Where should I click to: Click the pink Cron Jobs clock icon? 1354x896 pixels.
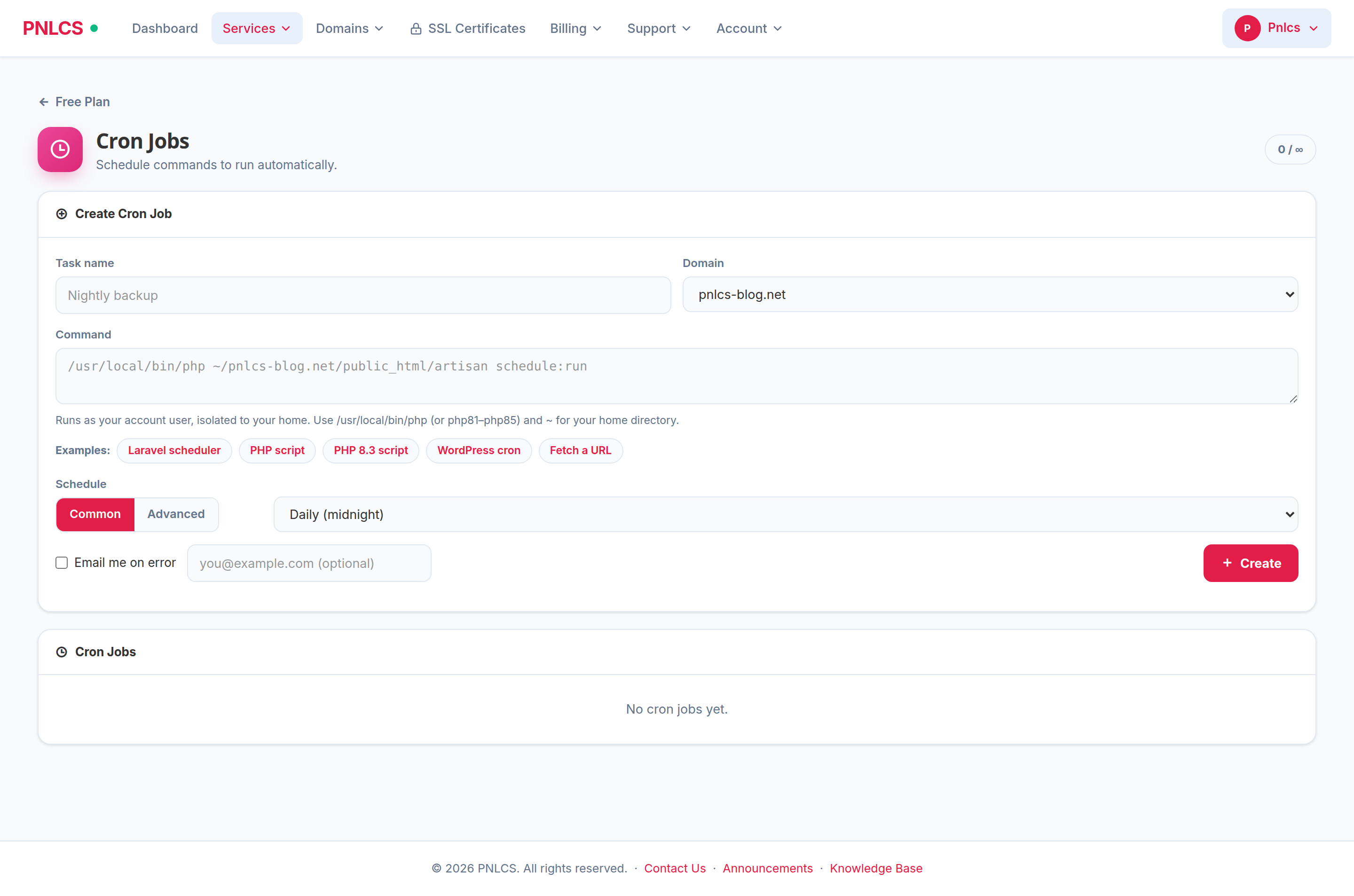coord(60,149)
